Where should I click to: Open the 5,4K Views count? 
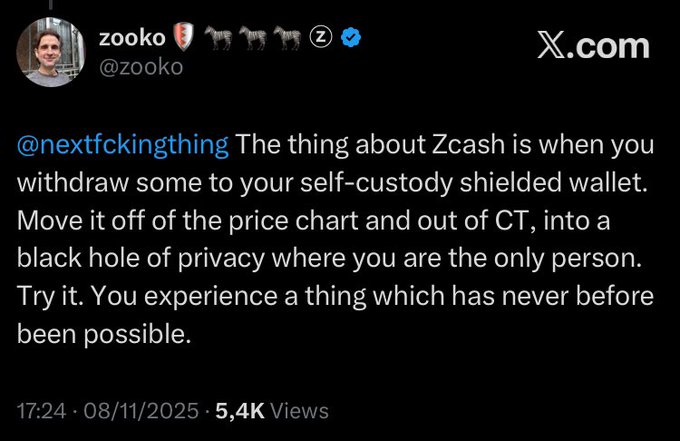coord(266,411)
